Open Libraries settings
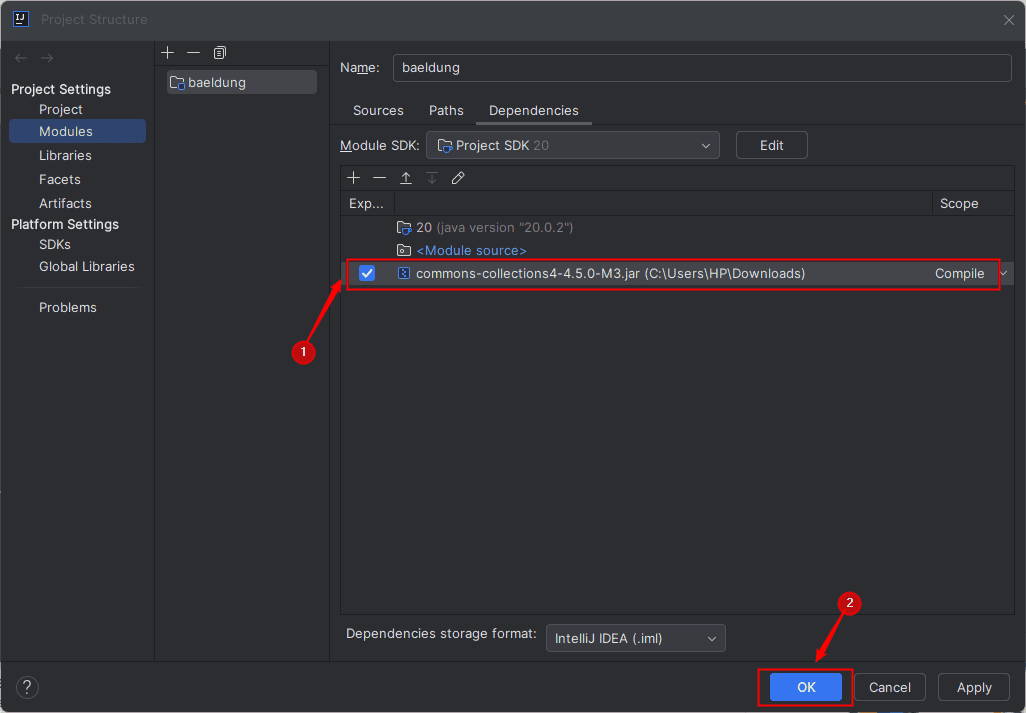1026x713 pixels. 65,155
